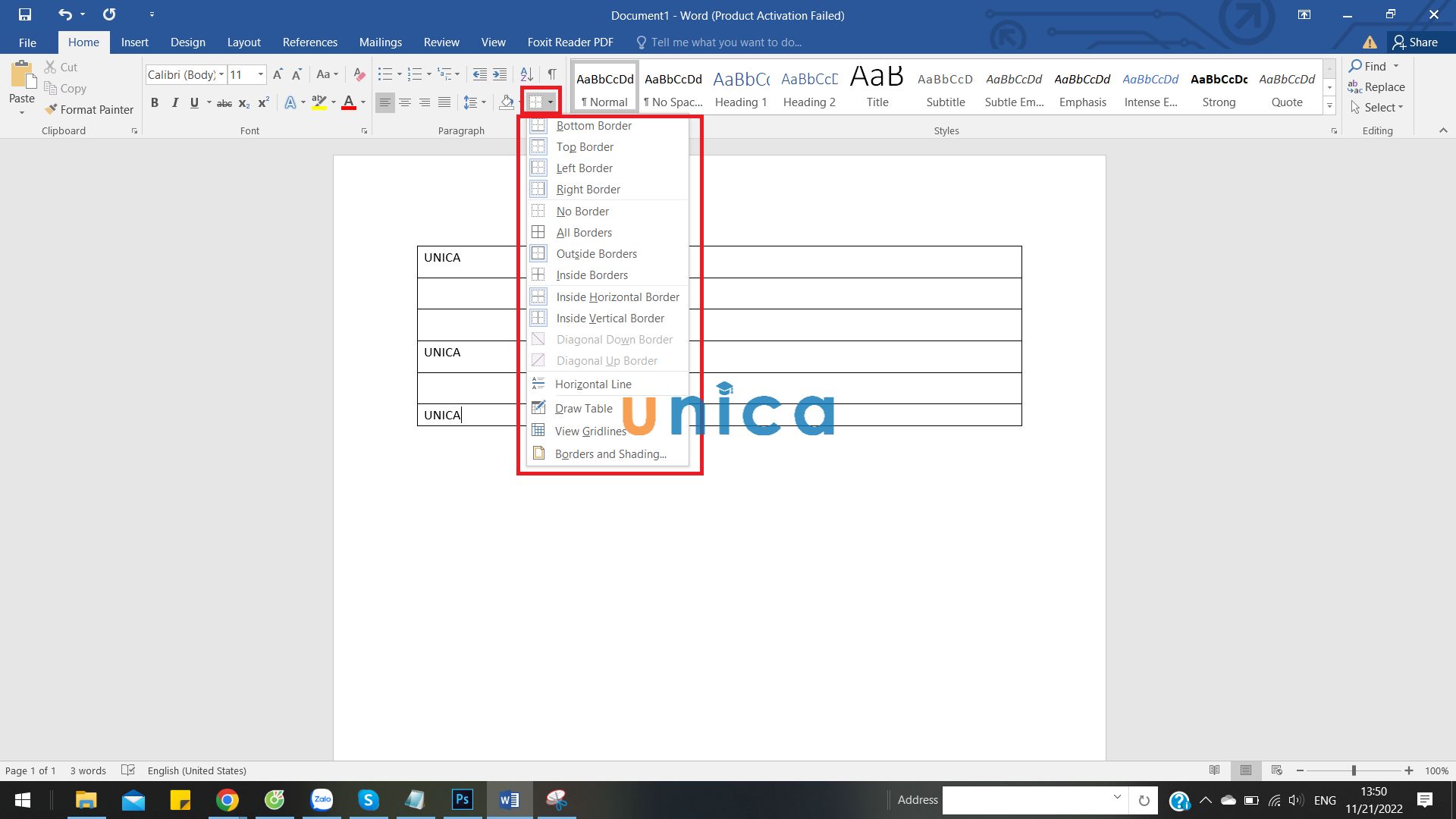
Task: Expand the Styles gallery dropdown
Action: (1329, 106)
